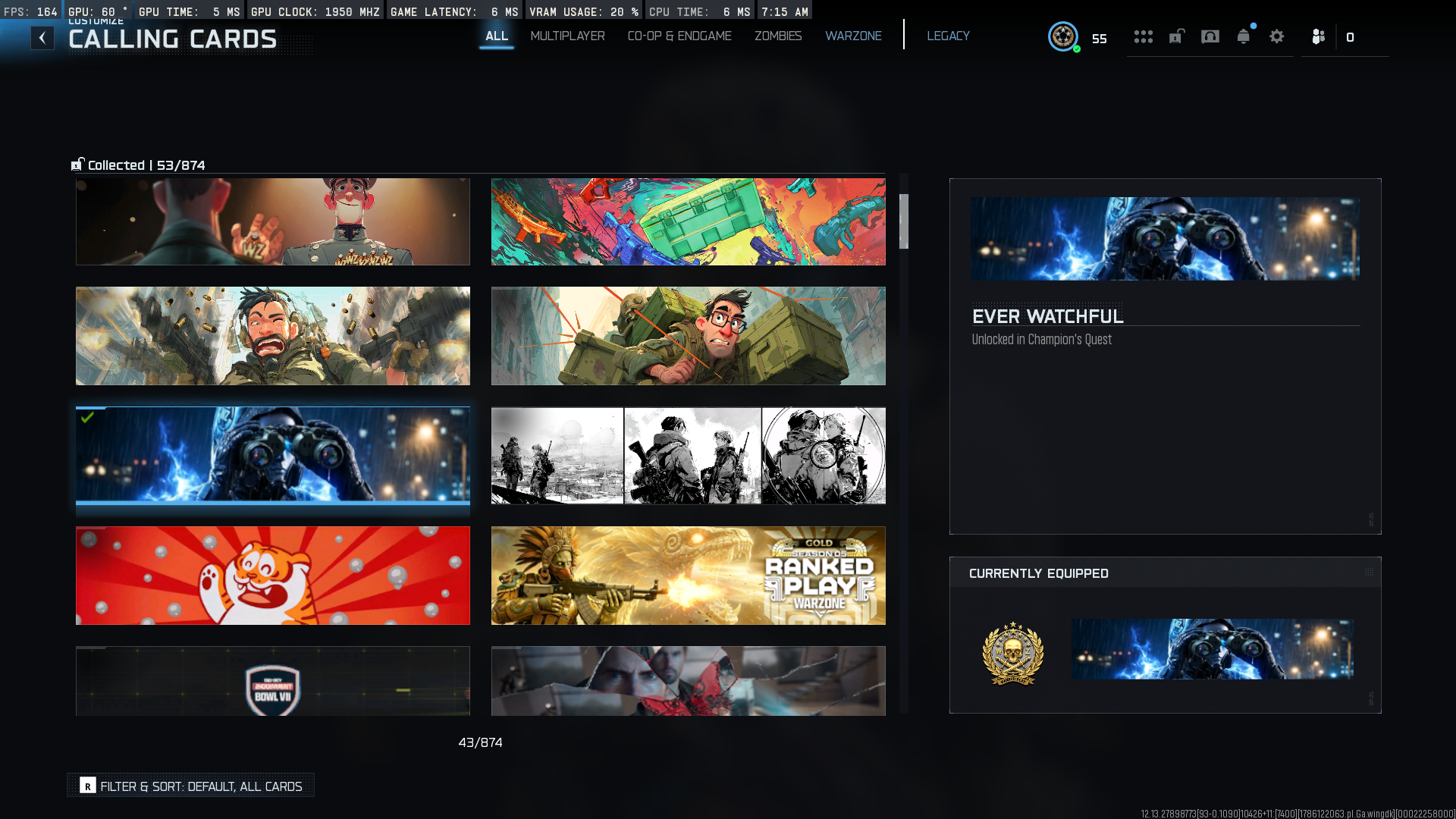Open the settings gear icon
Image resolution: width=1456 pixels, height=819 pixels.
click(x=1277, y=36)
